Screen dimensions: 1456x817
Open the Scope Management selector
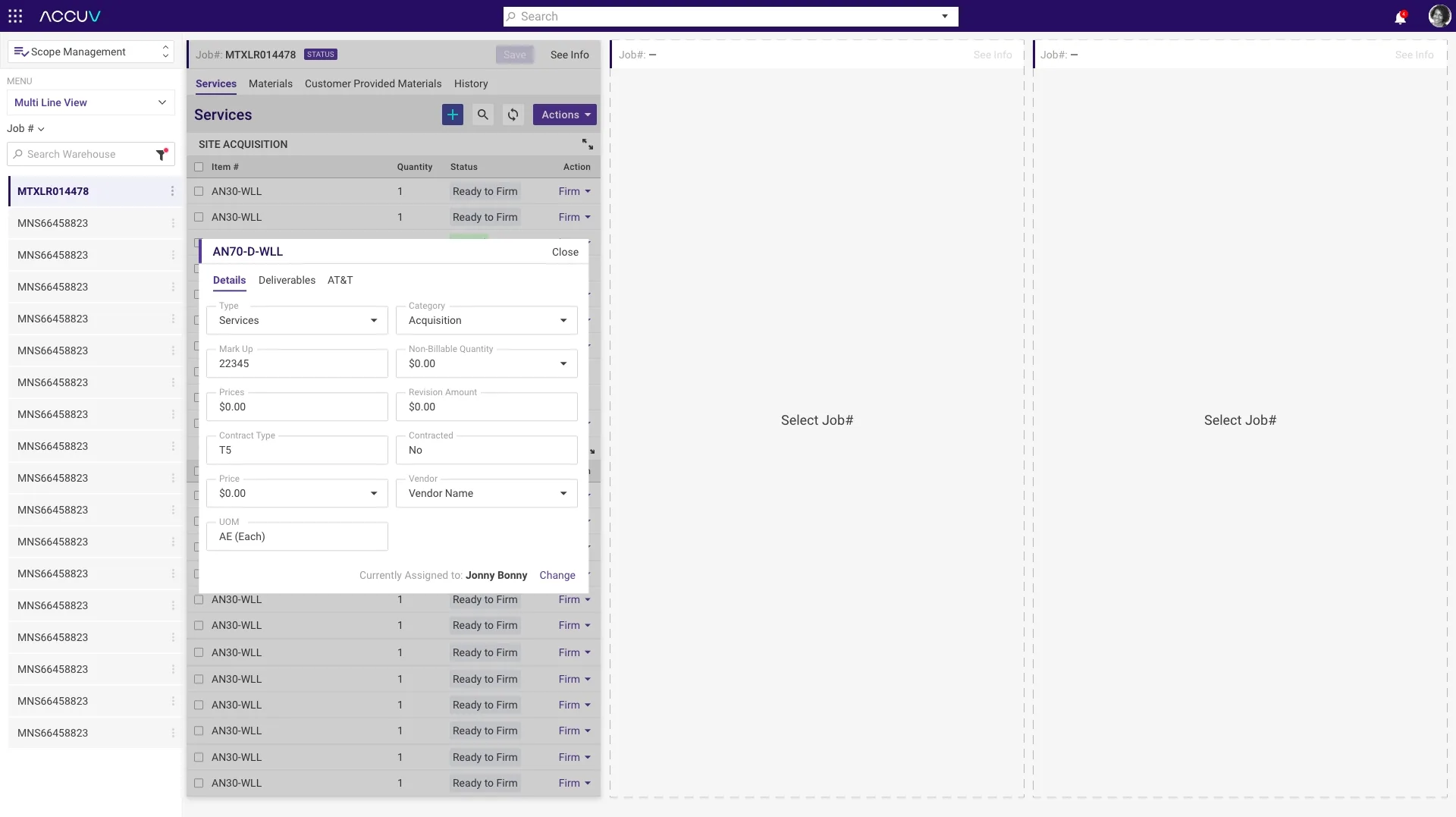91,52
